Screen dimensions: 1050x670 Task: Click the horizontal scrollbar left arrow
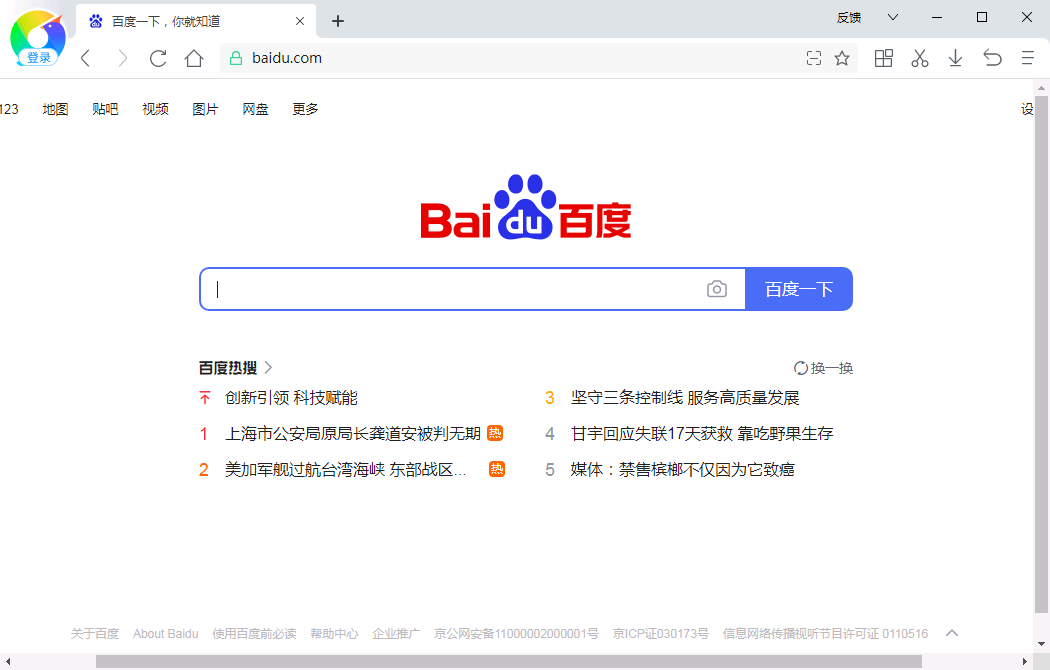tap(7, 662)
